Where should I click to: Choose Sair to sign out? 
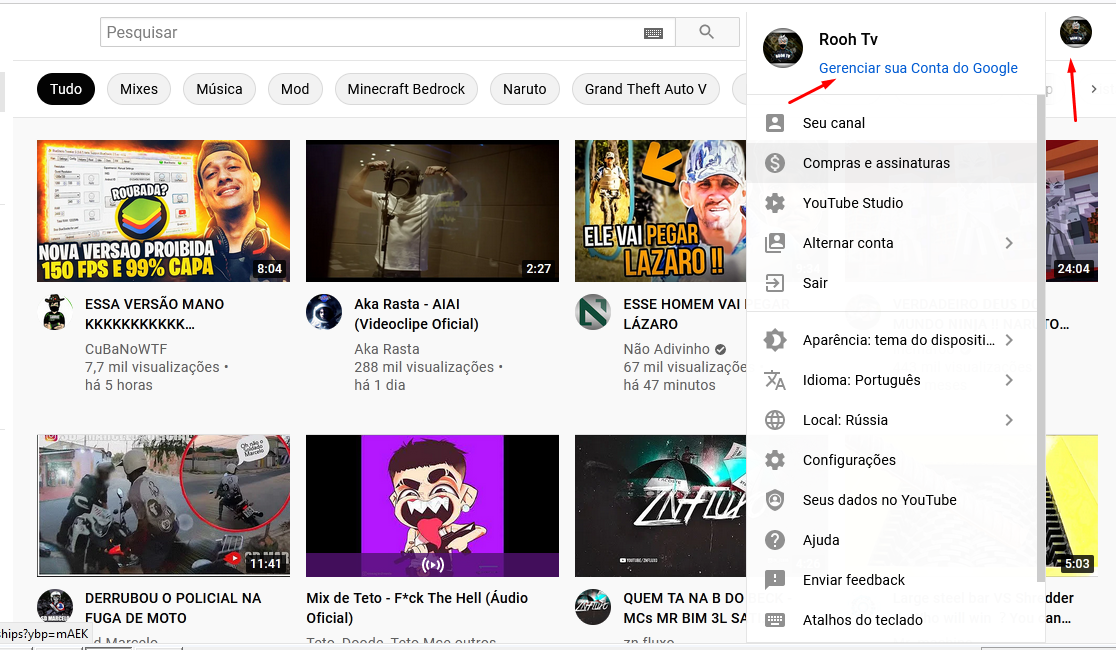pyautogui.click(x=892, y=283)
